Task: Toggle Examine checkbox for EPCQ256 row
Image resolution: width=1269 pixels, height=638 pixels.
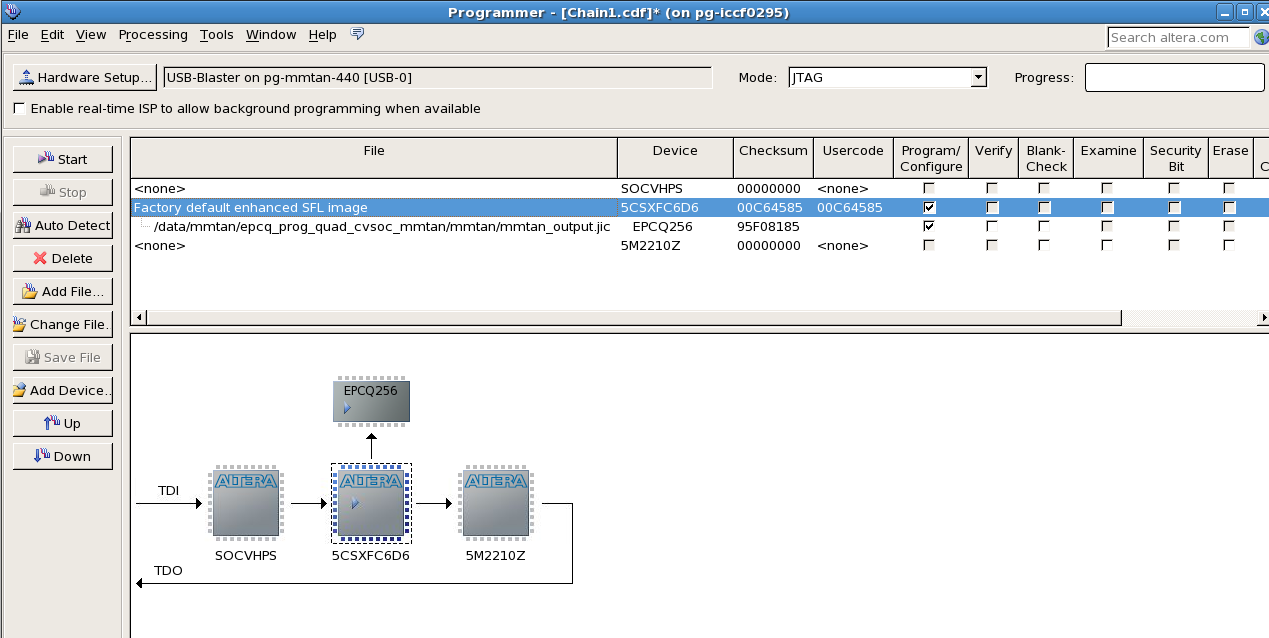Action: click(x=1107, y=226)
